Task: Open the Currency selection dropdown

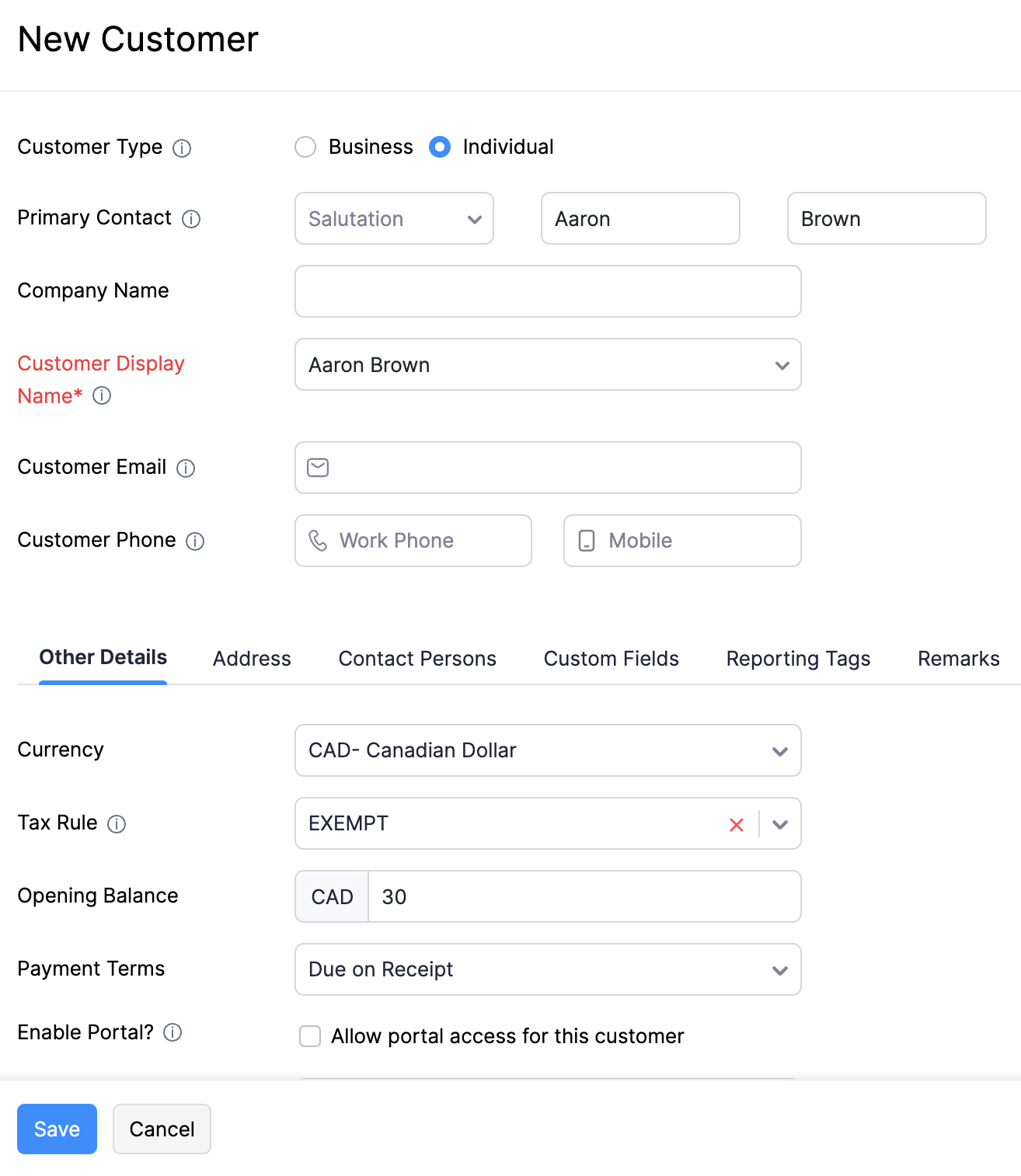Action: pos(781,750)
